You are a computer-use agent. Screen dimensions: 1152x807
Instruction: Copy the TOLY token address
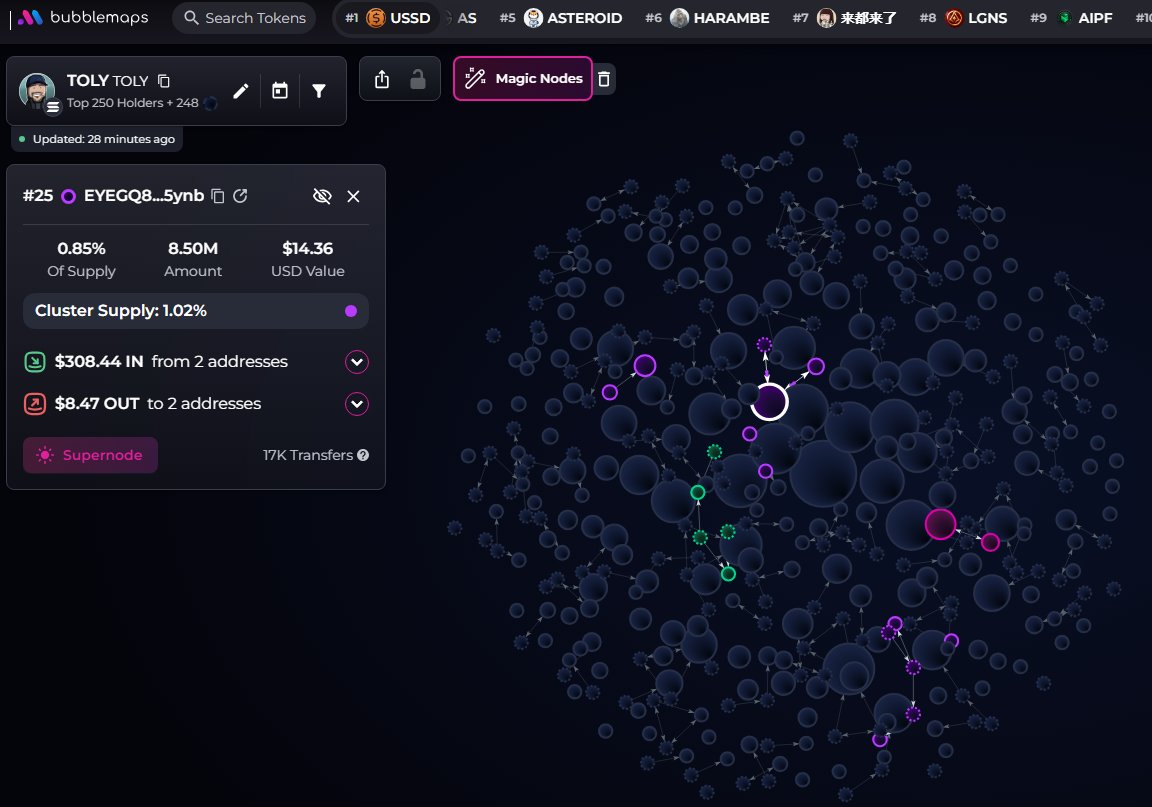point(164,80)
